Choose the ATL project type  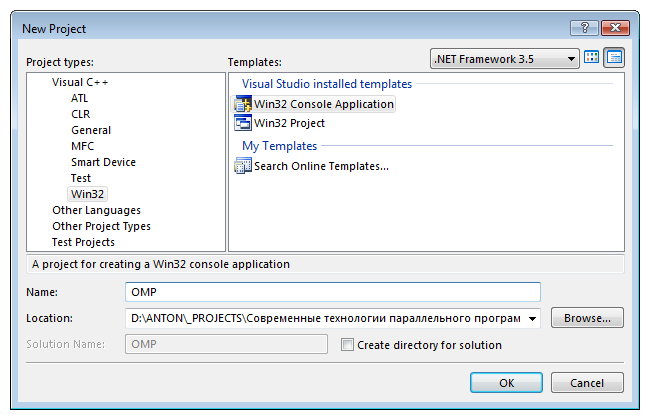(79, 98)
